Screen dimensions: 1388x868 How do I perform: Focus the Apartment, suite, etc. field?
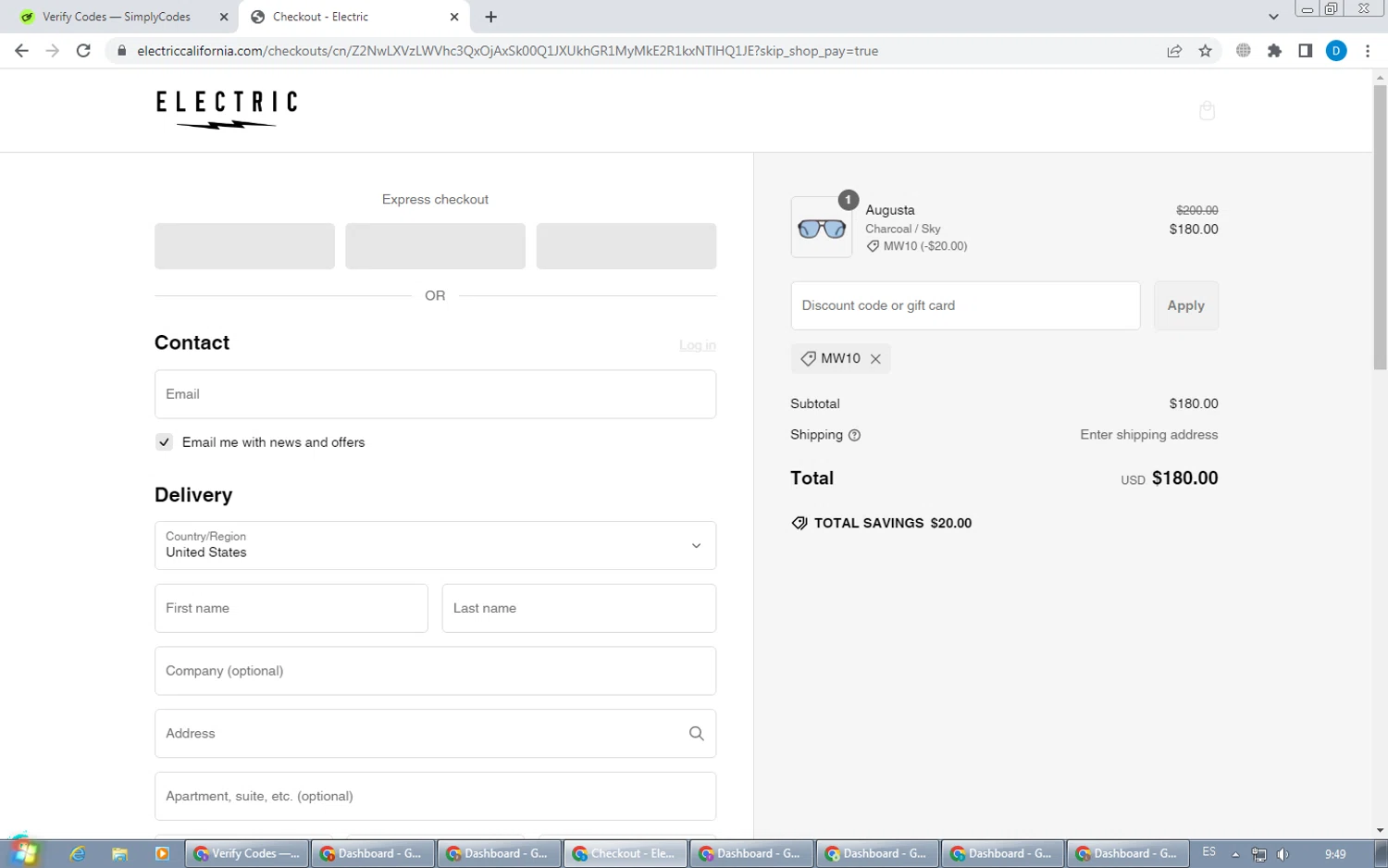435,797
